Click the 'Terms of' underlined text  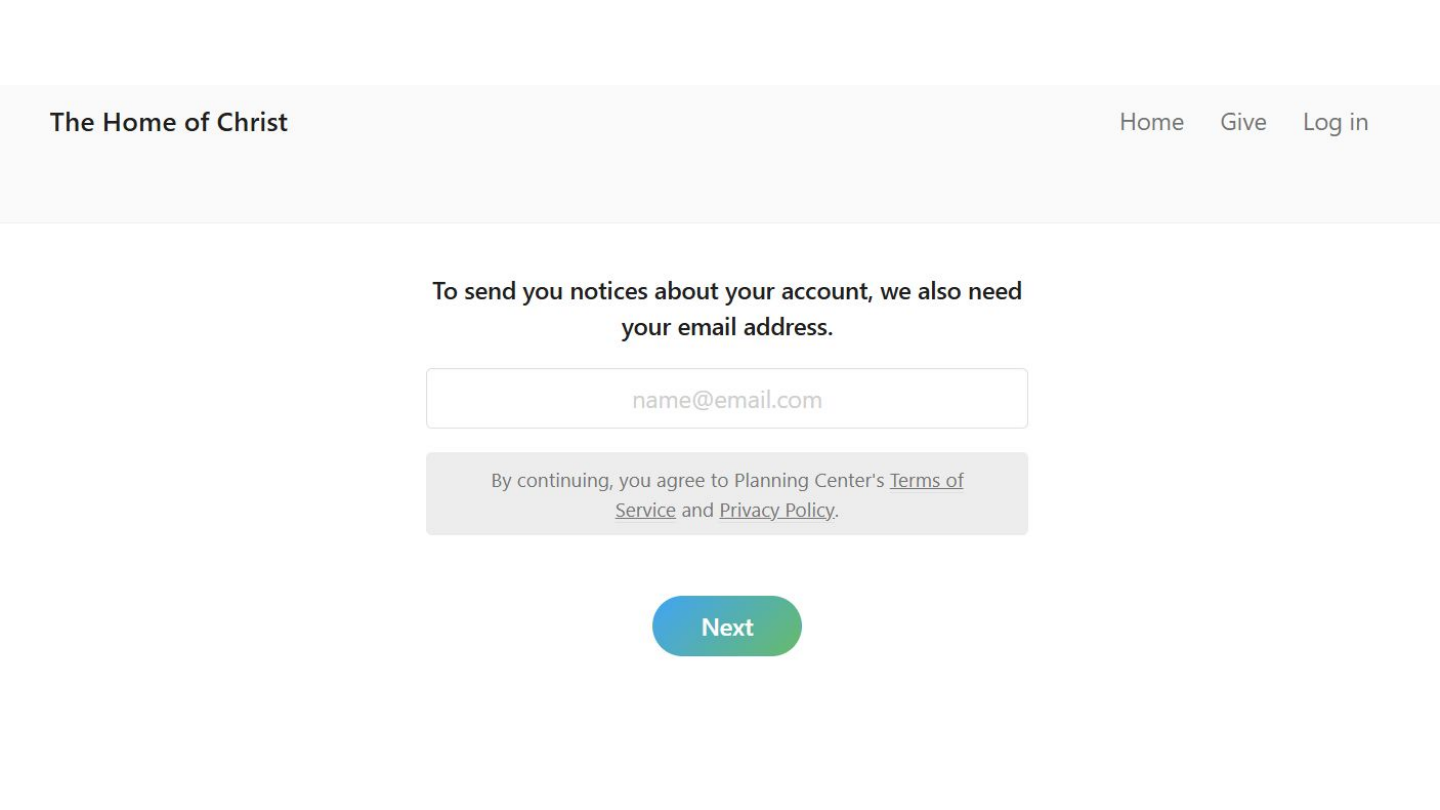click(x=927, y=481)
